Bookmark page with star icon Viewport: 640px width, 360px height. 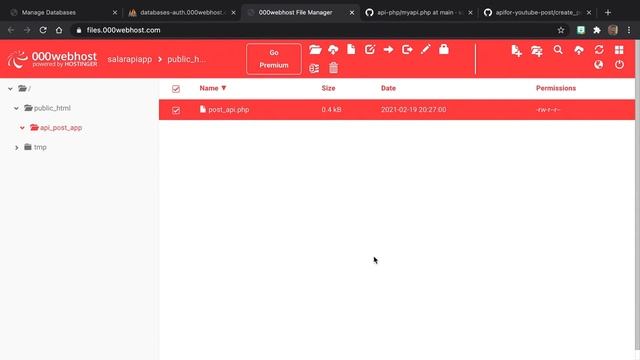[561, 30]
